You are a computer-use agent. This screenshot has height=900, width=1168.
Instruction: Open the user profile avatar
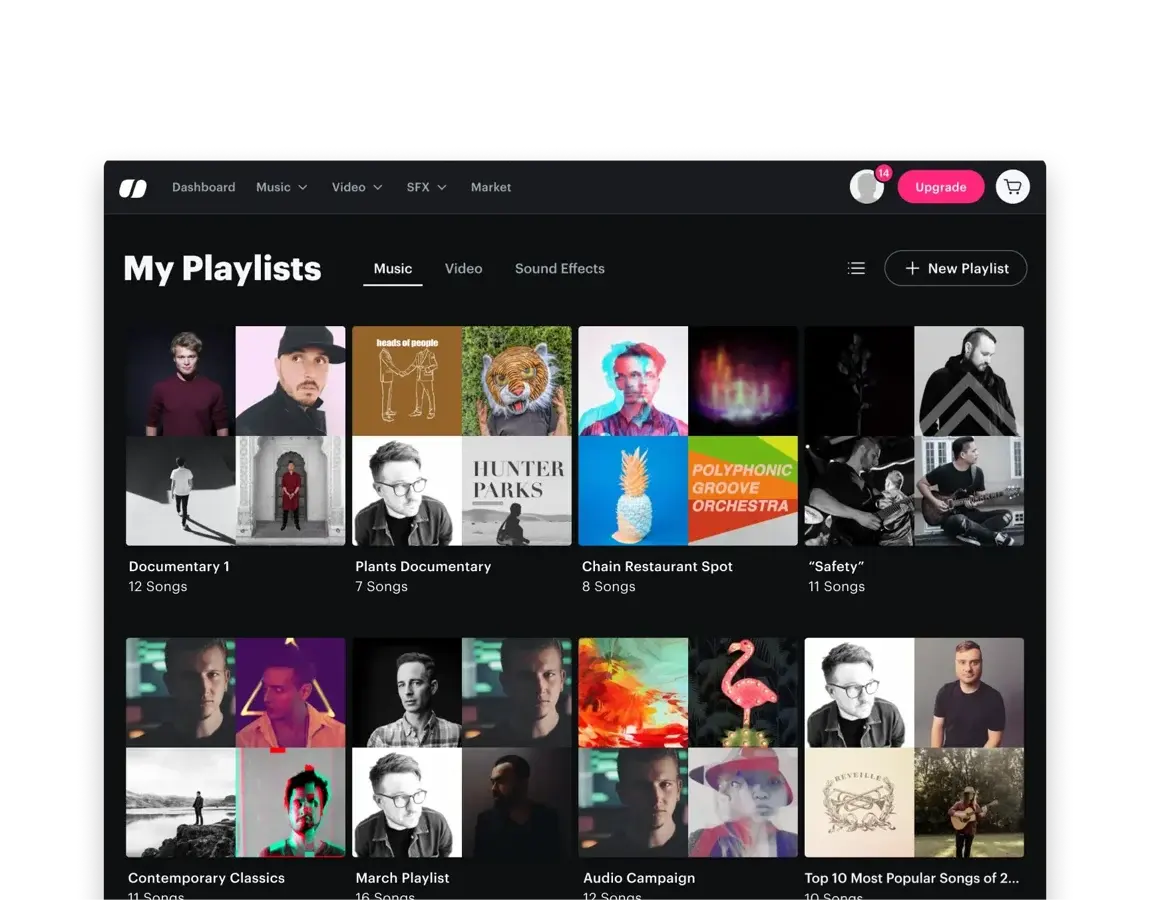point(866,187)
